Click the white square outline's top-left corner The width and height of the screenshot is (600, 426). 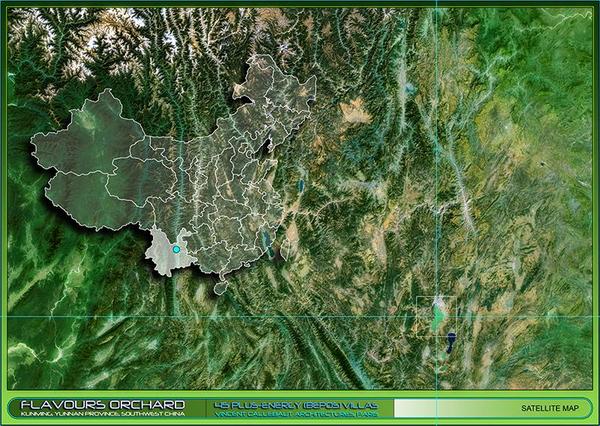point(418,298)
